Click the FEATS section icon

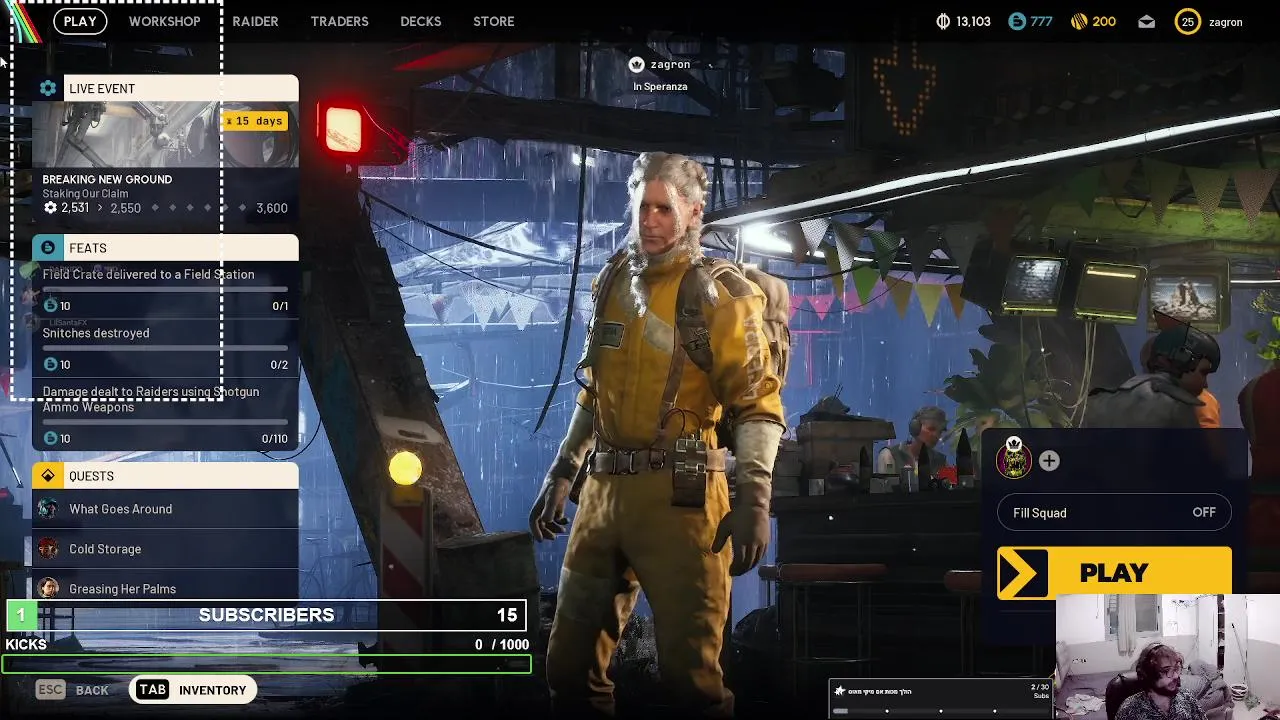pyautogui.click(x=48, y=248)
